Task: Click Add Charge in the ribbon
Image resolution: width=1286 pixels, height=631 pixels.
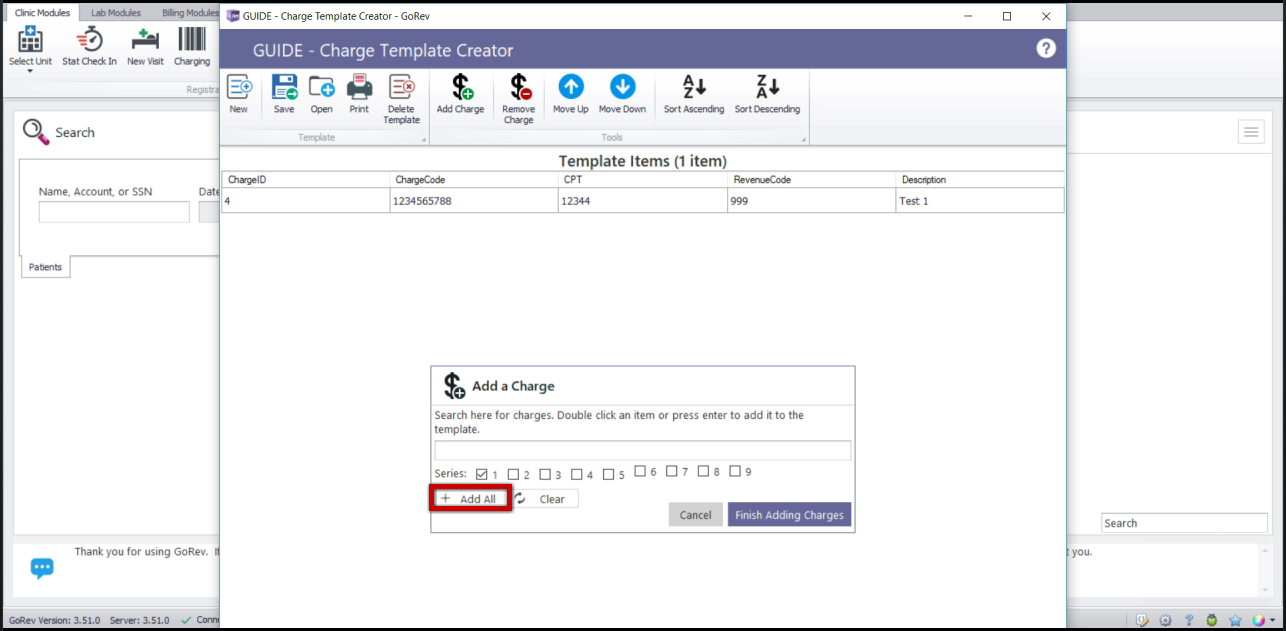Action: tap(460, 94)
